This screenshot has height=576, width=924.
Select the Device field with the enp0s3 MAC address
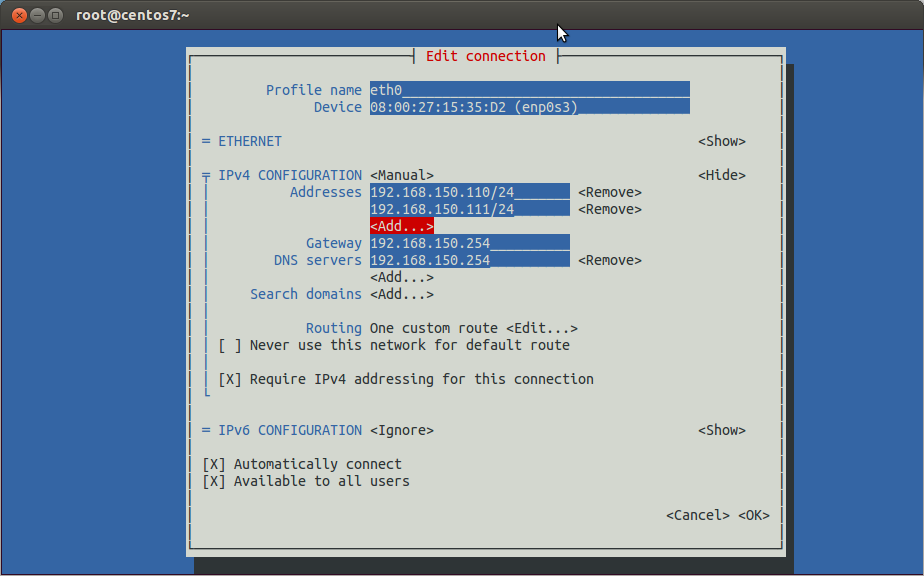530,107
